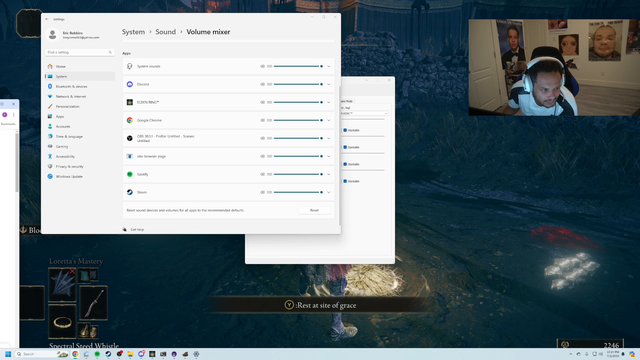Click the OBS volume slider track
The image size is (640, 360).
(x=298, y=138)
